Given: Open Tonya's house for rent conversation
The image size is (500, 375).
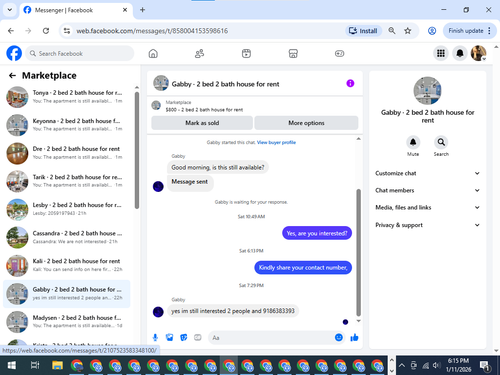Looking at the screenshot, I should (x=67, y=97).
